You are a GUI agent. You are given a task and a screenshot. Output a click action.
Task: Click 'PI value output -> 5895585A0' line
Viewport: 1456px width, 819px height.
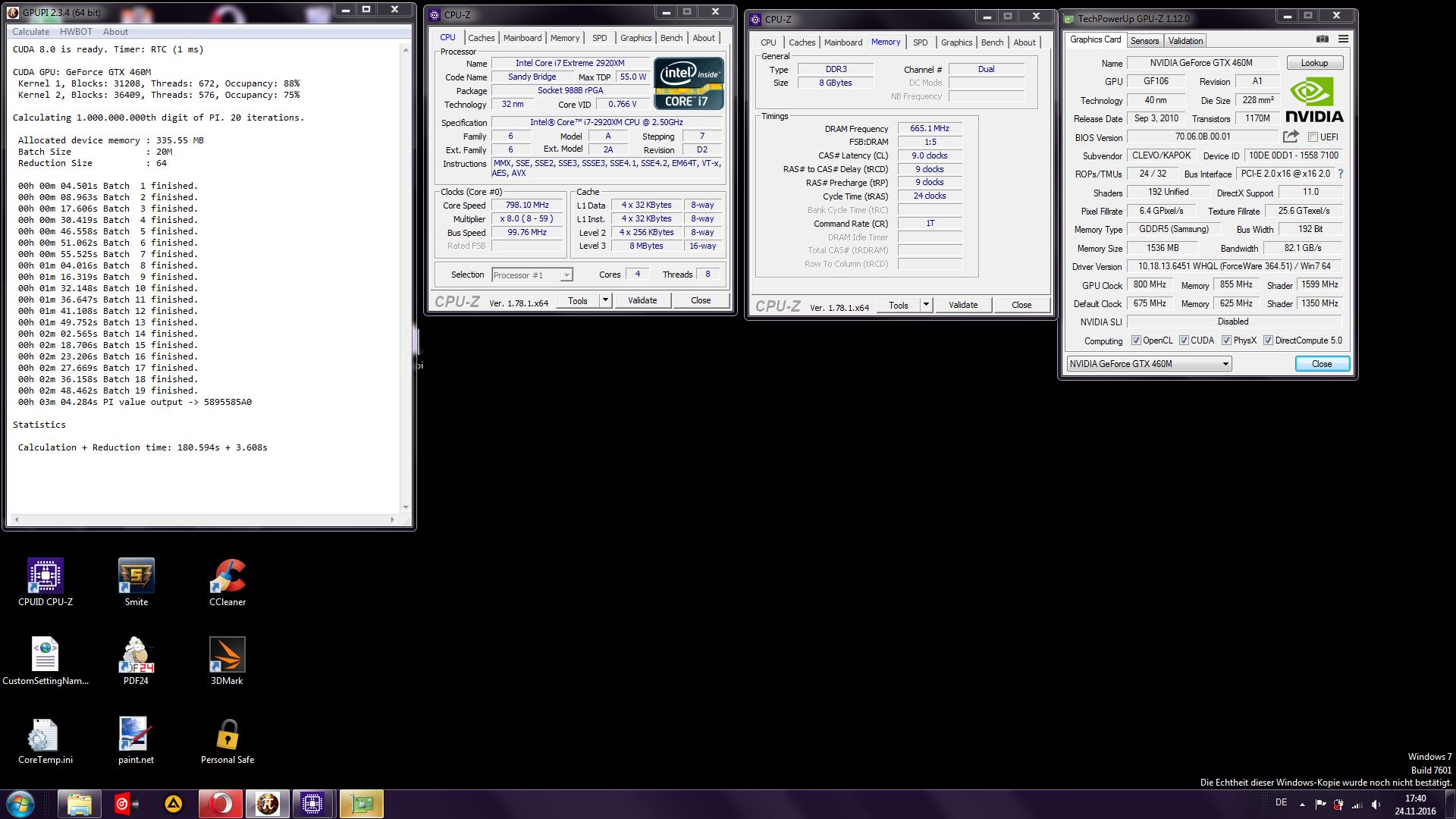pyautogui.click(x=135, y=402)
